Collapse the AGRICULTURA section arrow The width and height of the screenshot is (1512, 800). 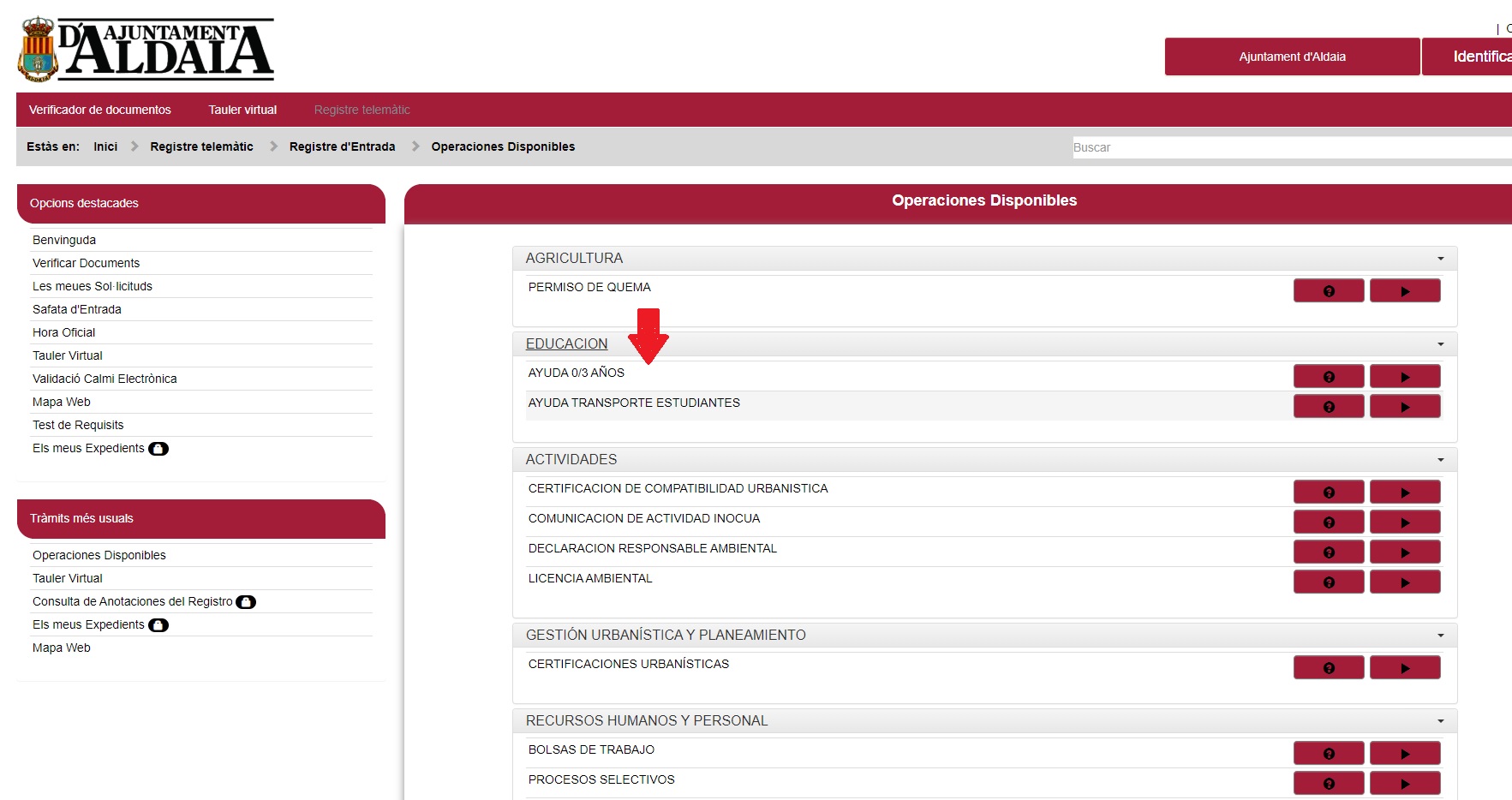1440,259
